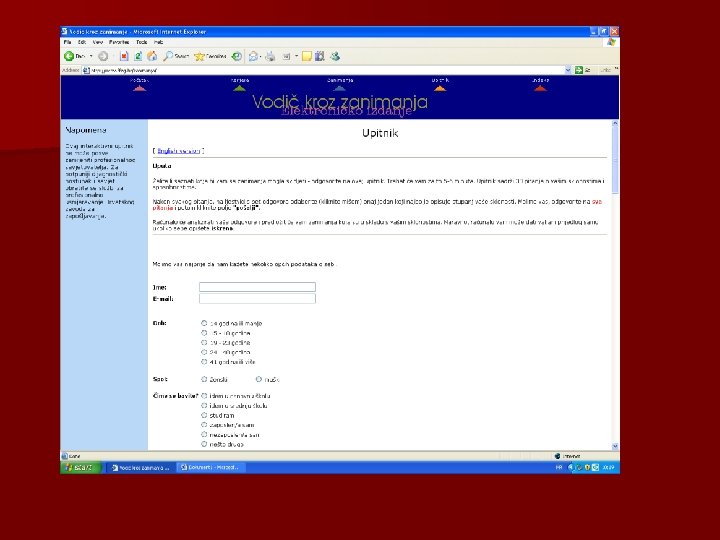Click the pink triangle under Početak
720x540 pixels.
140,88
